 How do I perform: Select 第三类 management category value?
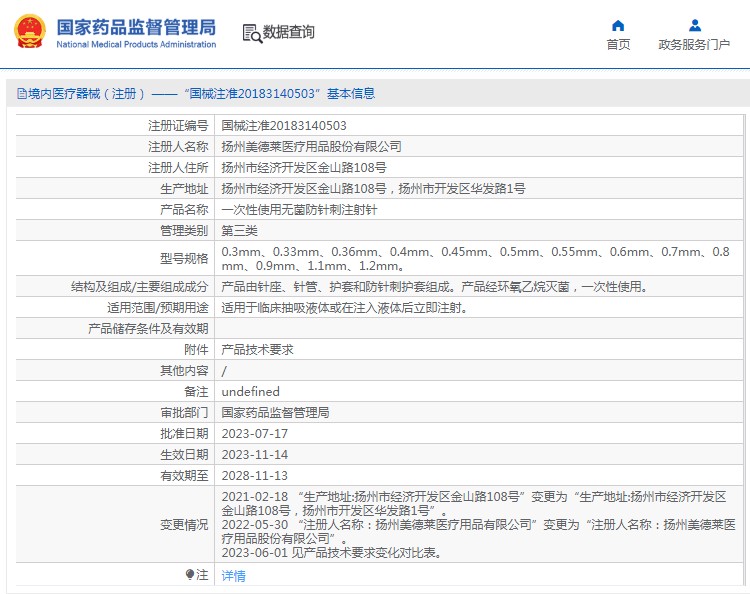[x=239, y=231]
